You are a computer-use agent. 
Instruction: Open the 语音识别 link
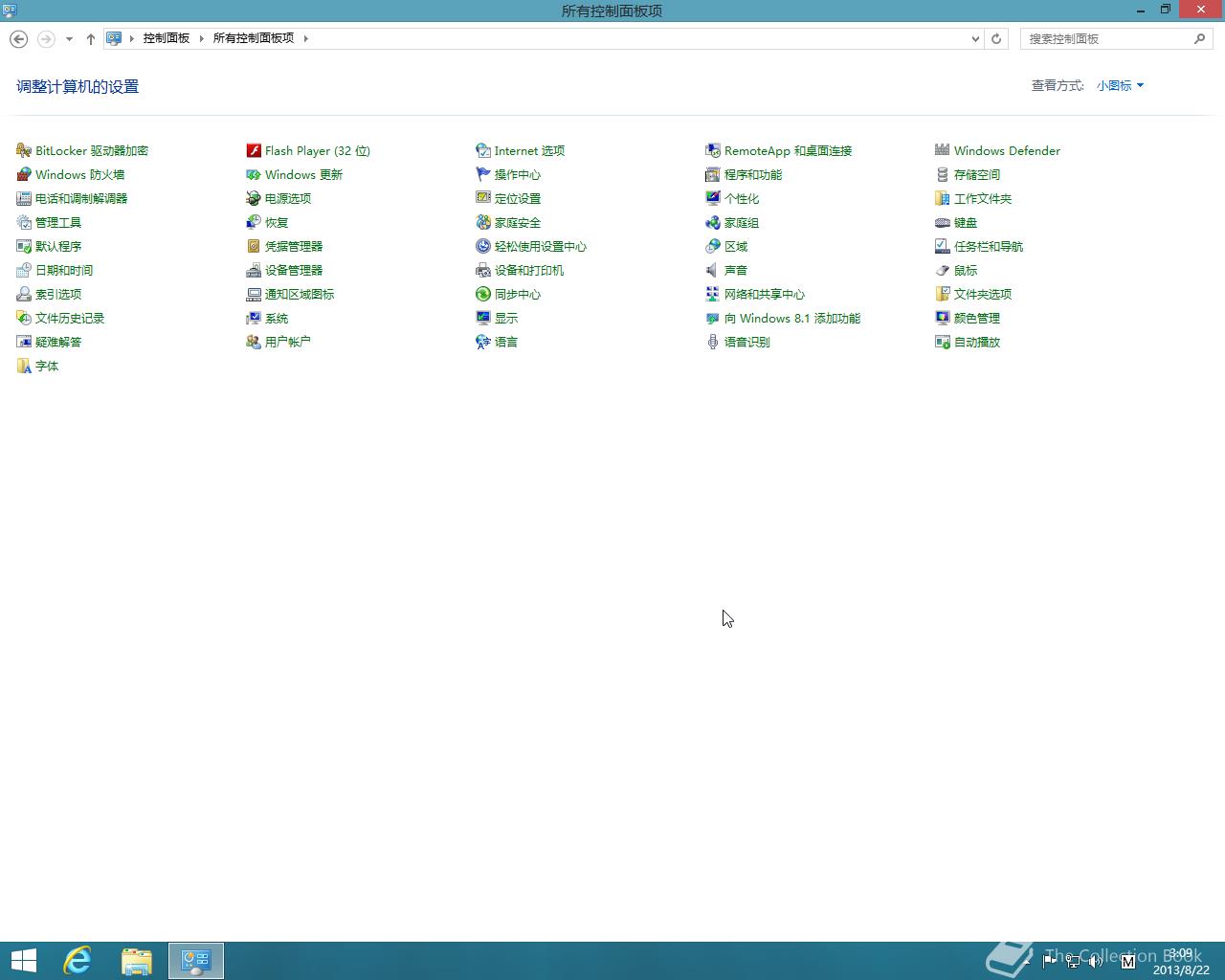(746, 343)
